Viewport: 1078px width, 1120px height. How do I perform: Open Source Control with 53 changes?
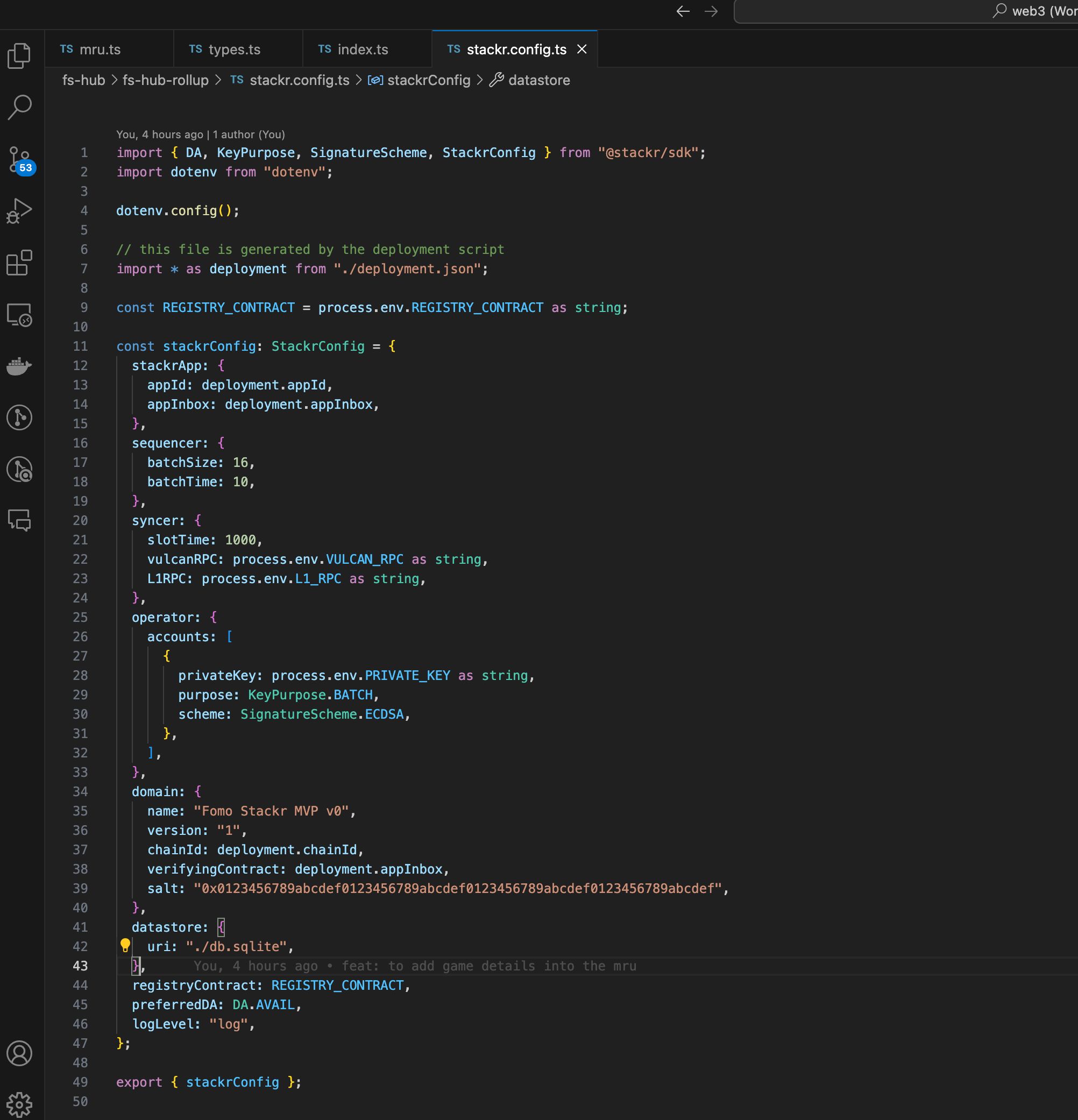(x=20, y=159)
